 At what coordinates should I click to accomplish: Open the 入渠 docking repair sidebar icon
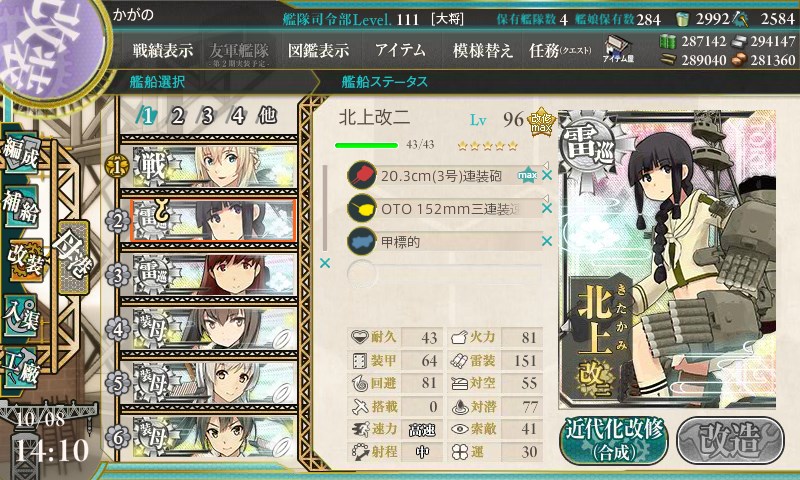coord(20,316)
